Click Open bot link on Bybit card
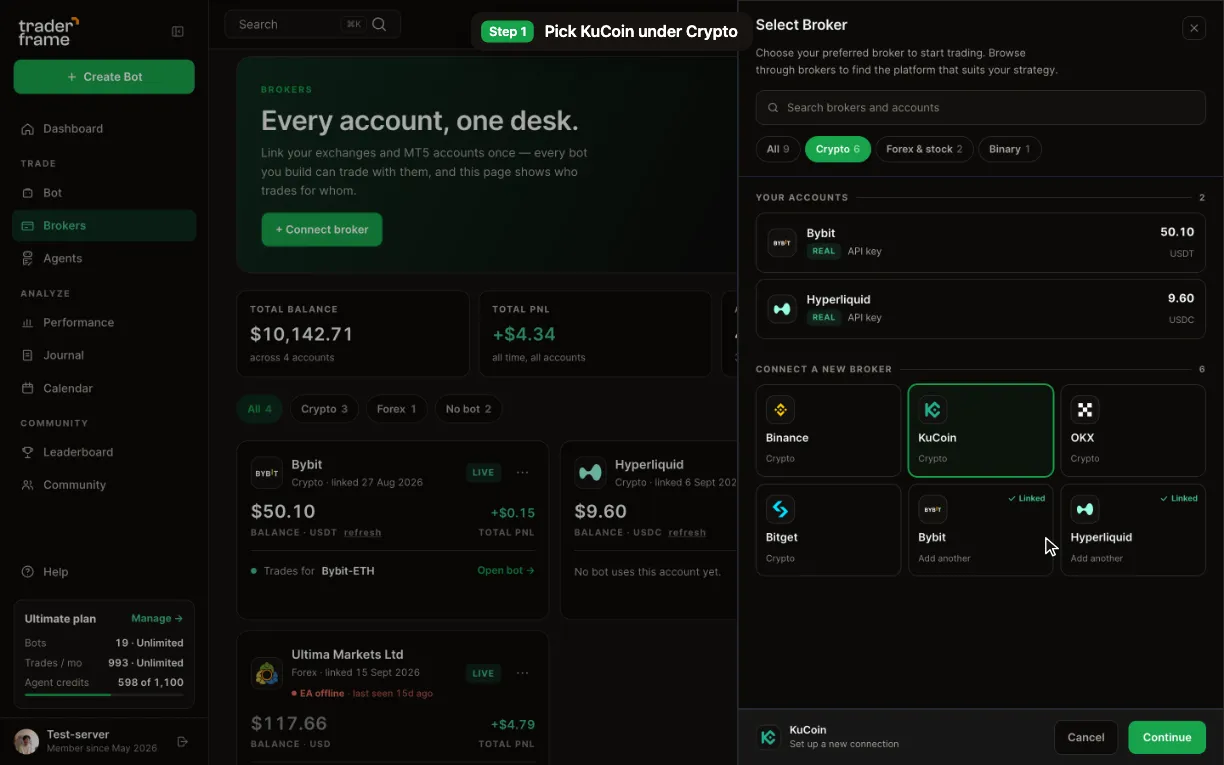 tap(506, 571)
